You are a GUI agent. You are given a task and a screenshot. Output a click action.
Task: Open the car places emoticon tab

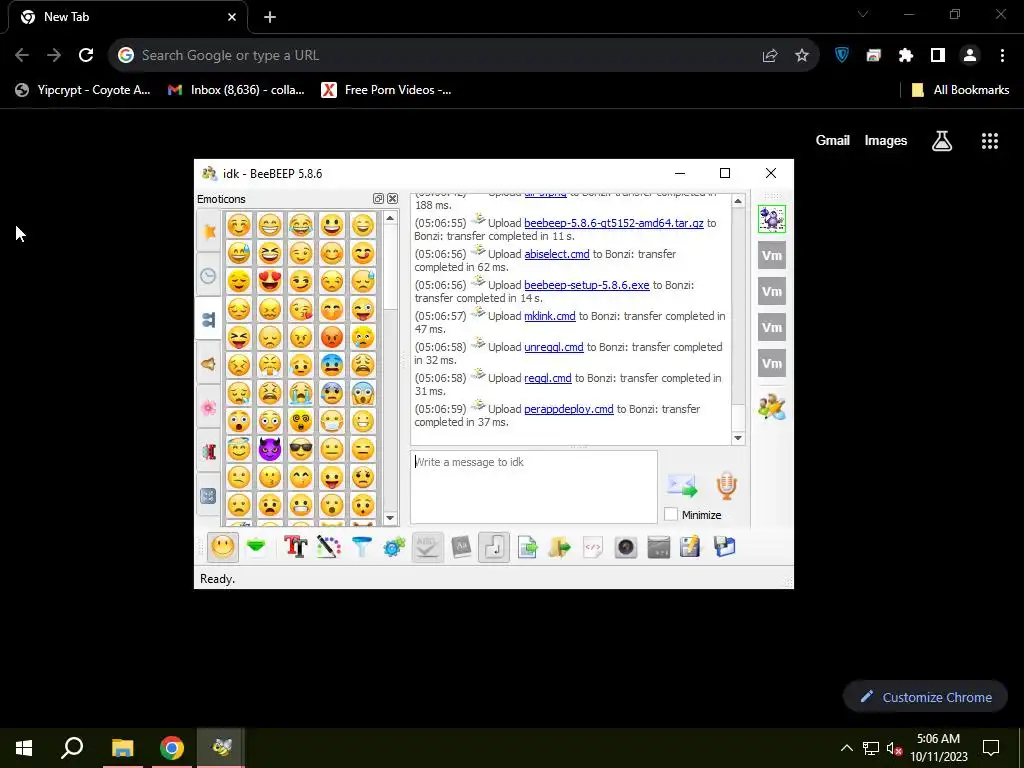coord(208,451)
